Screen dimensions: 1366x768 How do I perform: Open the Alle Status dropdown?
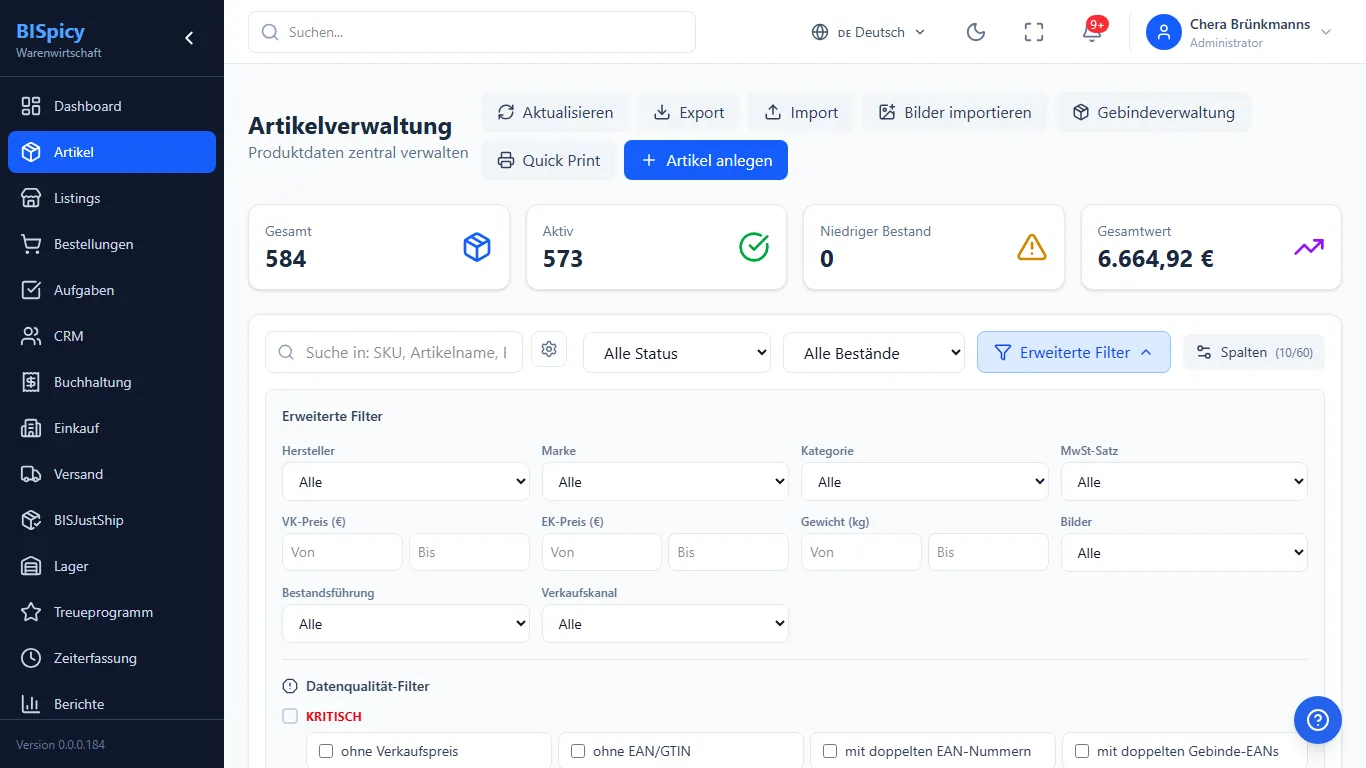tap(677, 353)
